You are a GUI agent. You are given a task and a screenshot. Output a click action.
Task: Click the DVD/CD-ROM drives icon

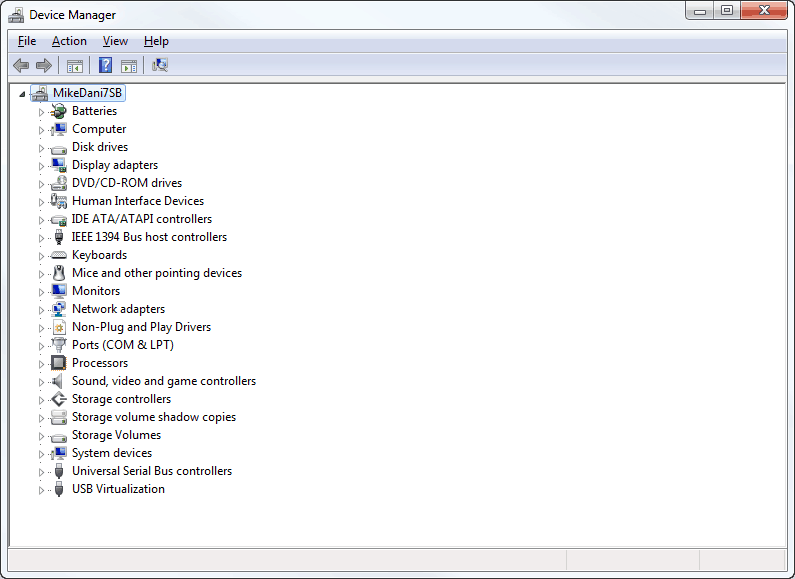click(59, 183)
